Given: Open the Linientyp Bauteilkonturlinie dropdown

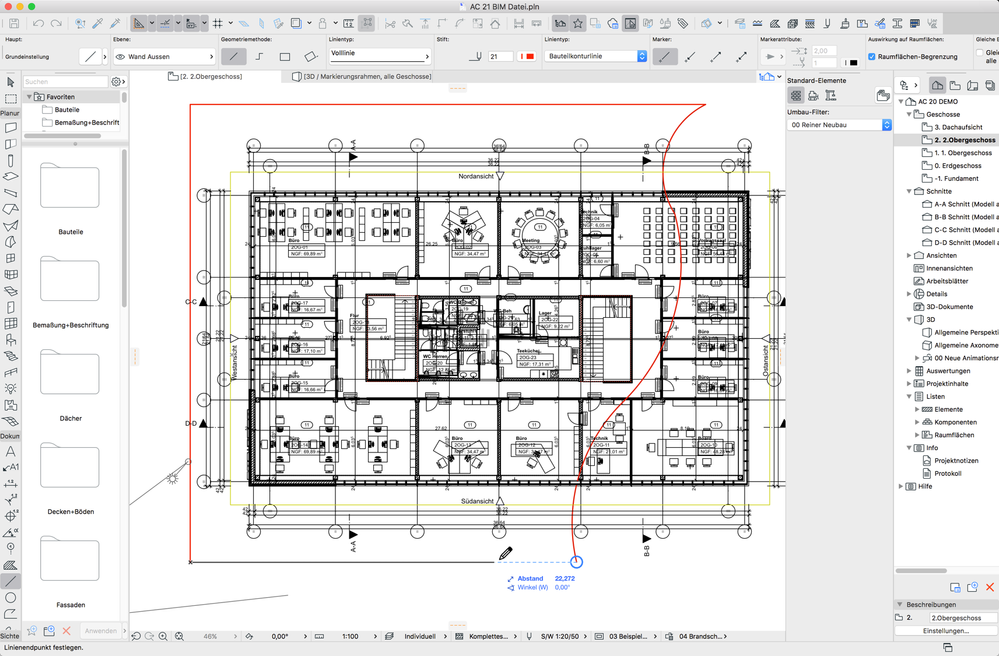Looking at the screenshot, I should pyautogui.click(x=596, y=56).
